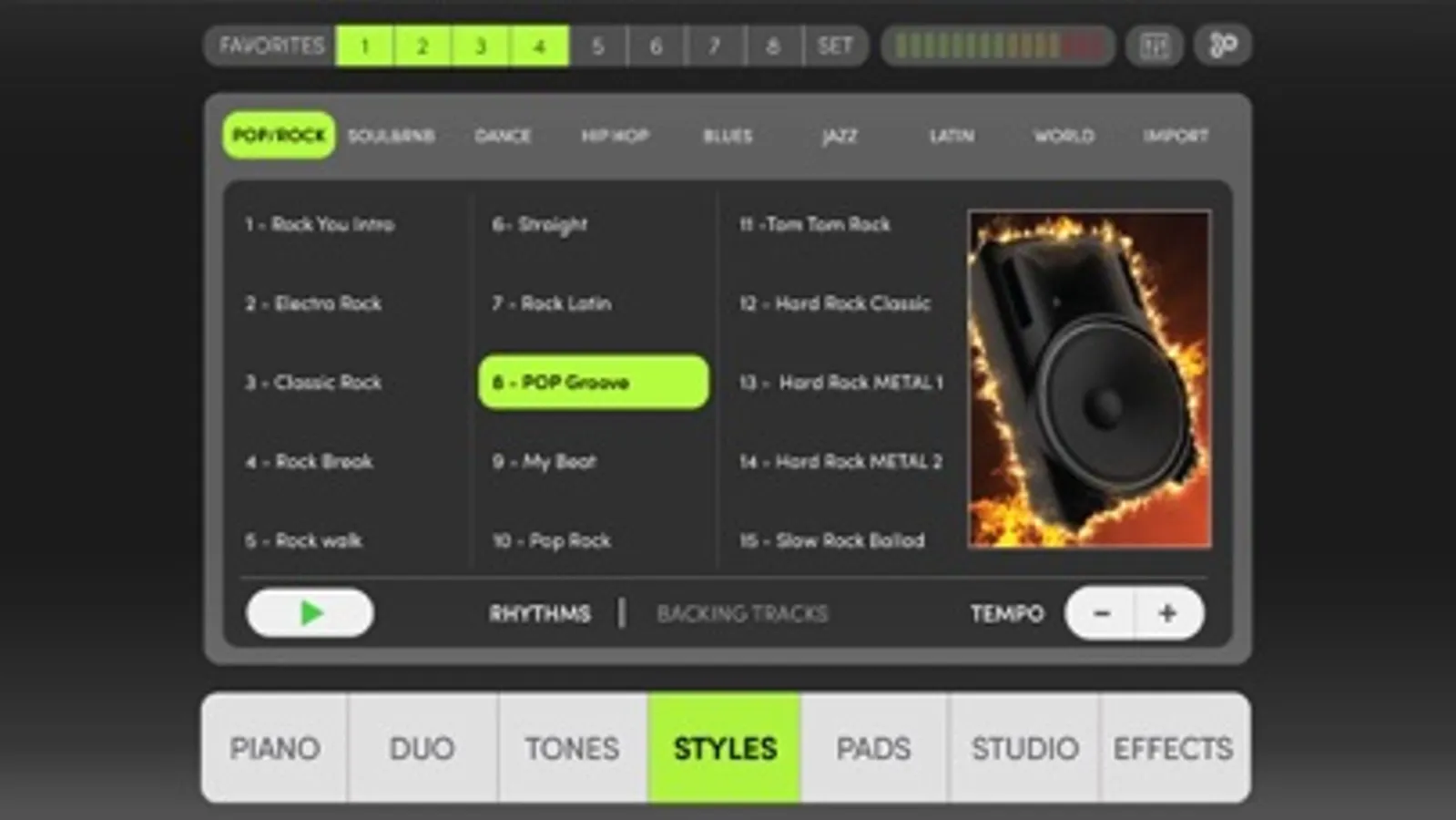
Task: Increase tempo with the plus button
Action: tap(1169, 613)
